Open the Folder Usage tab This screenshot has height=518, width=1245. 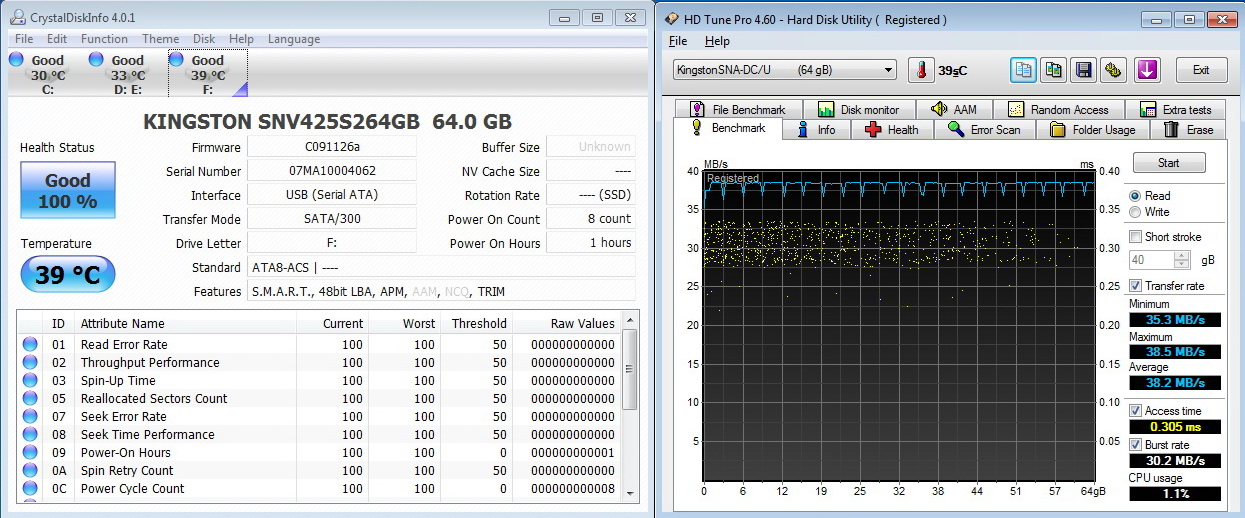[1093, 130]
